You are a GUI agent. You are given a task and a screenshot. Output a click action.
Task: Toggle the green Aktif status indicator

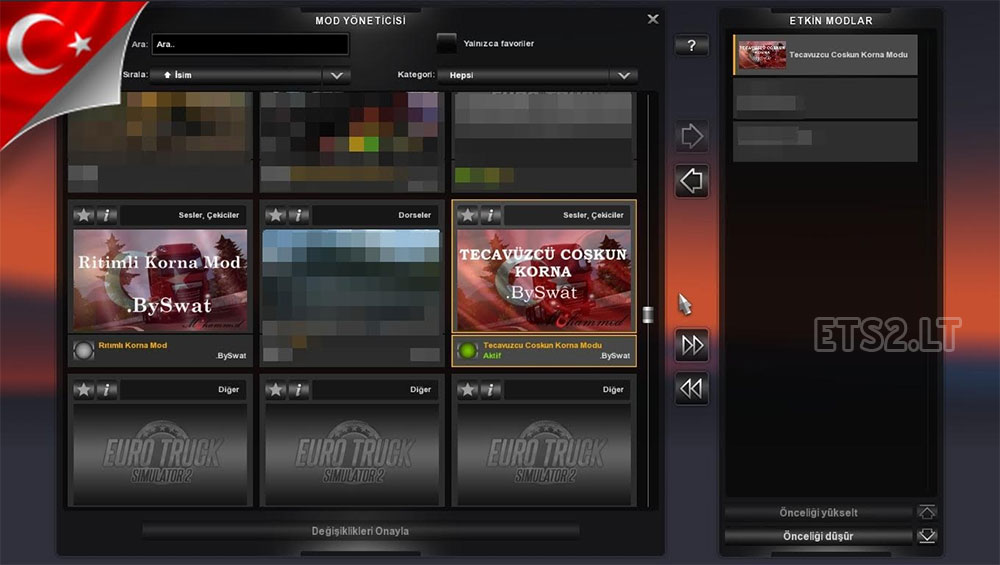click(x=467, y=350)
